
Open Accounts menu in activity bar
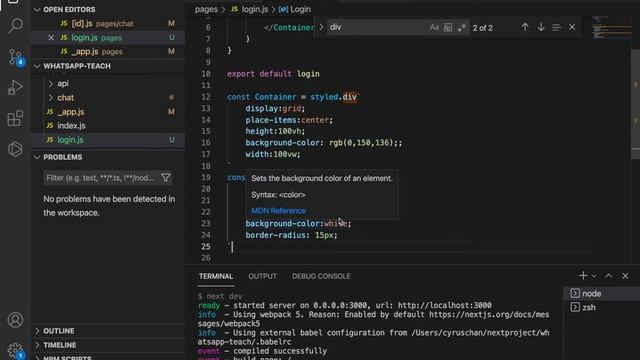point(15,320)
